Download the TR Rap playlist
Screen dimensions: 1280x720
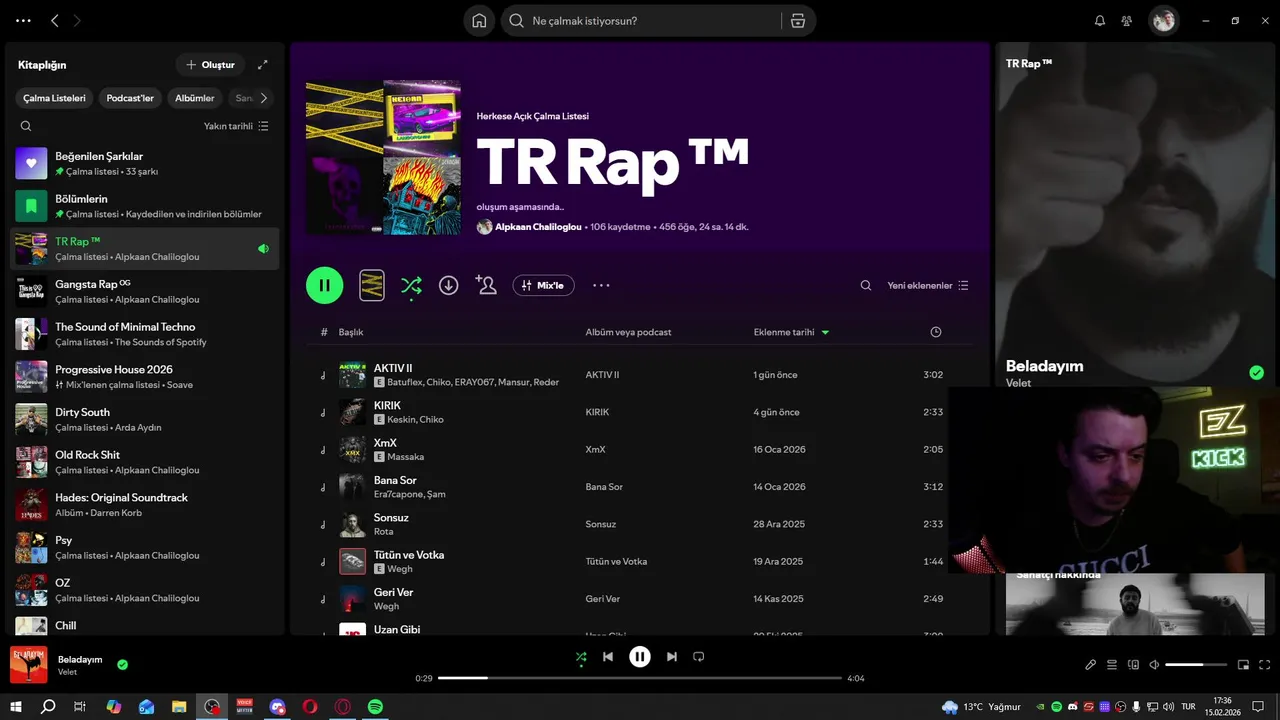[x=449, y=285]
